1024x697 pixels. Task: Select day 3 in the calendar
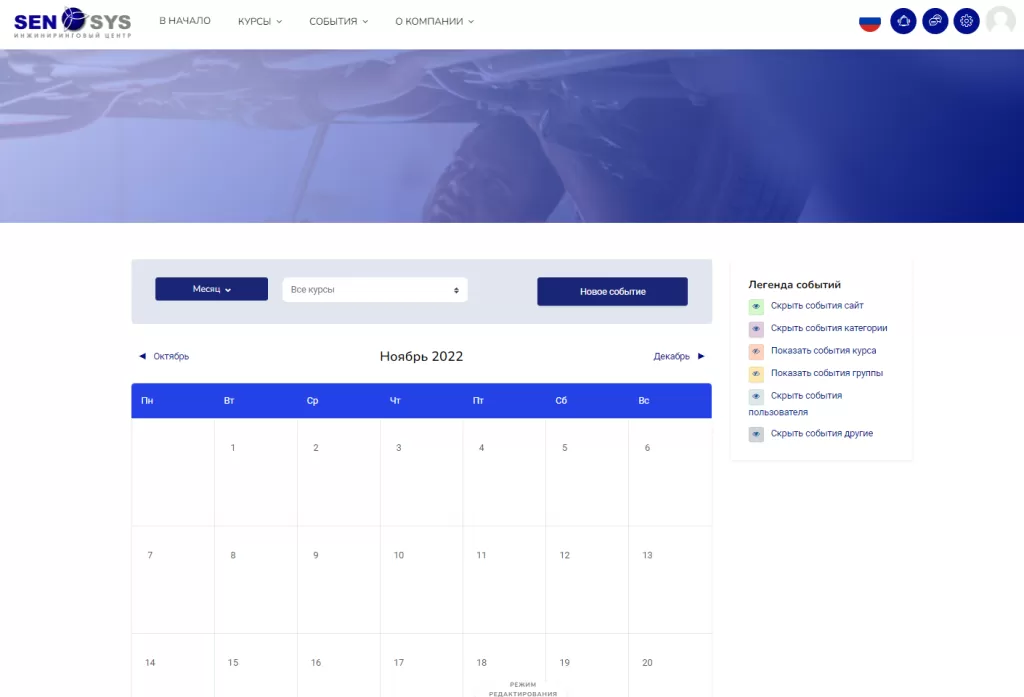pos(398,447)
